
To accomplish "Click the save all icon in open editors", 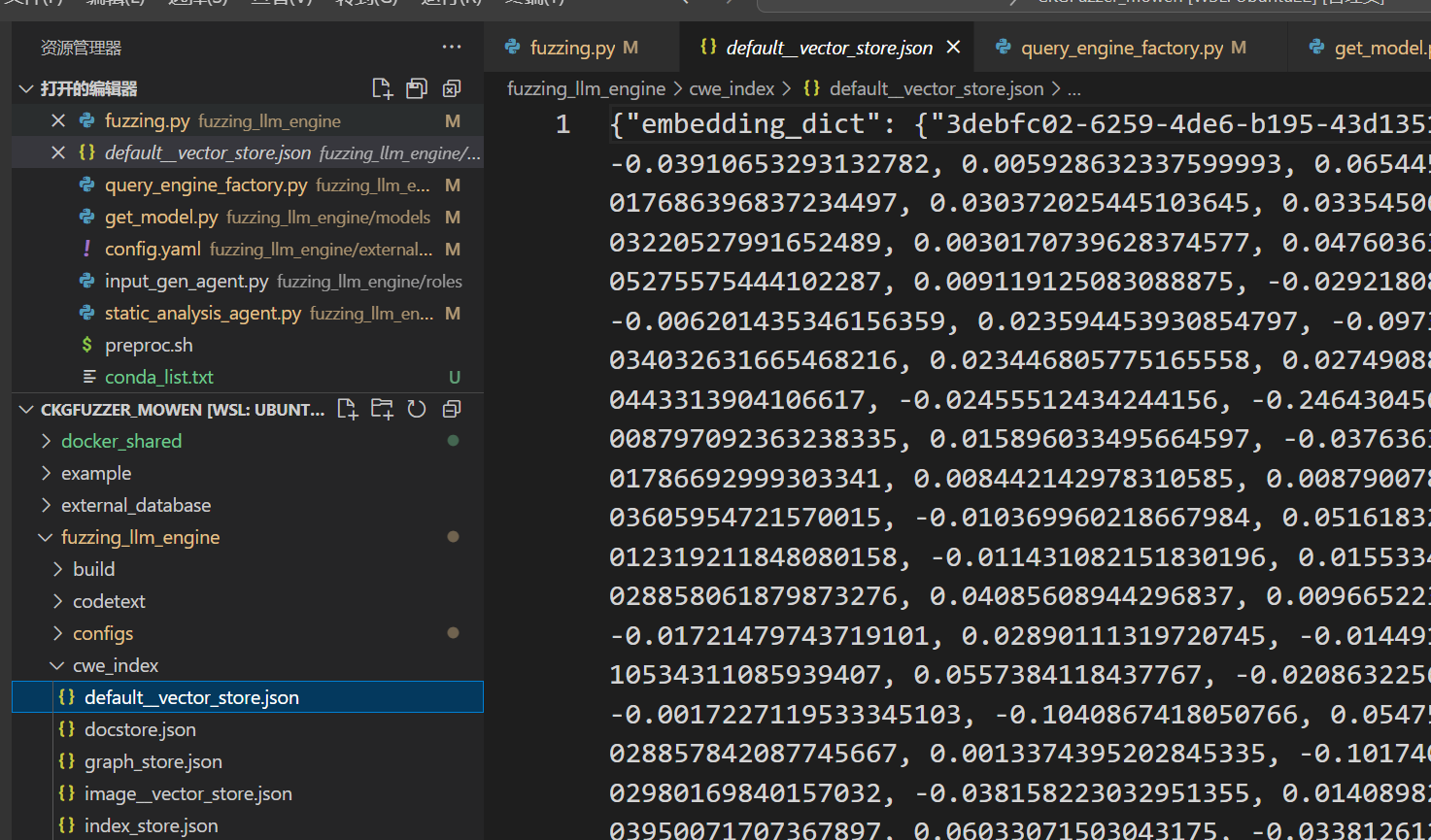I will [417, 89].
